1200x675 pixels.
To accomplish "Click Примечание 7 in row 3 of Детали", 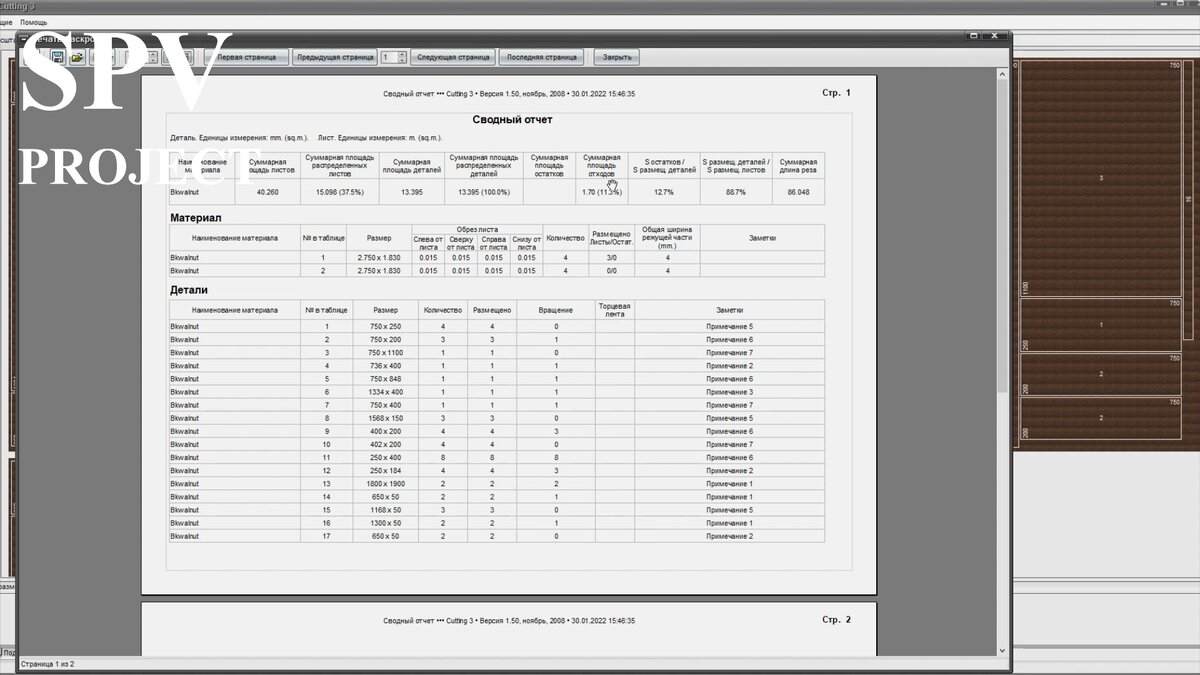I will coord(729,353).
